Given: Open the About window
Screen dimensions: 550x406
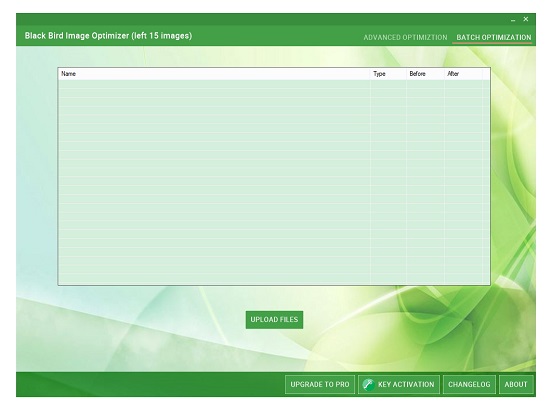Looking at the screenshot, I should pyautogui.click(x=516, y=384).
